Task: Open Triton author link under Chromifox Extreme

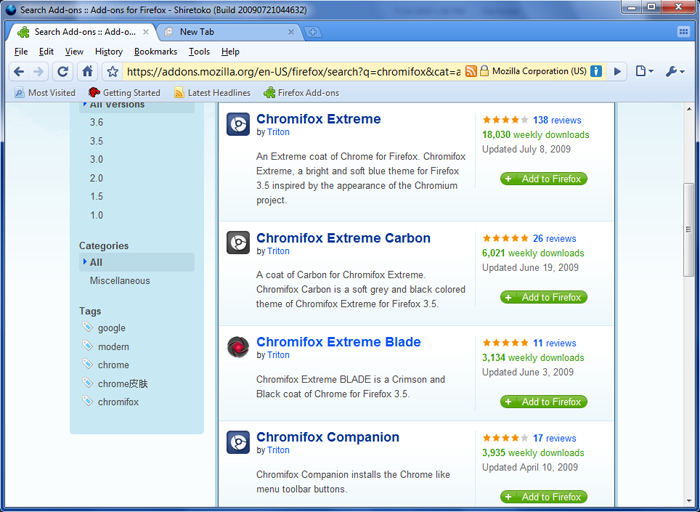Action: (x=278, y=132)
